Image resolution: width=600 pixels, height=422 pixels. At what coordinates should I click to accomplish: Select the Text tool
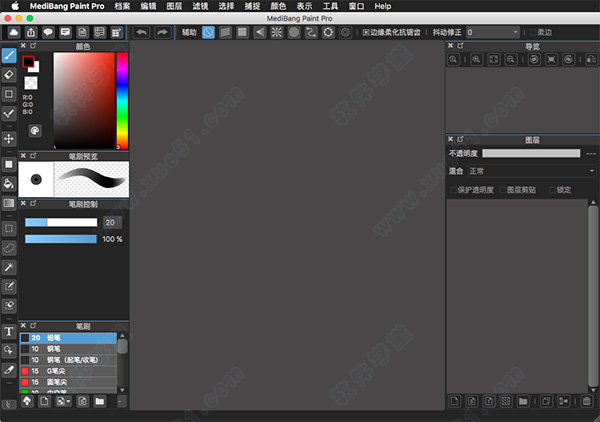click(x=9, y=331)
